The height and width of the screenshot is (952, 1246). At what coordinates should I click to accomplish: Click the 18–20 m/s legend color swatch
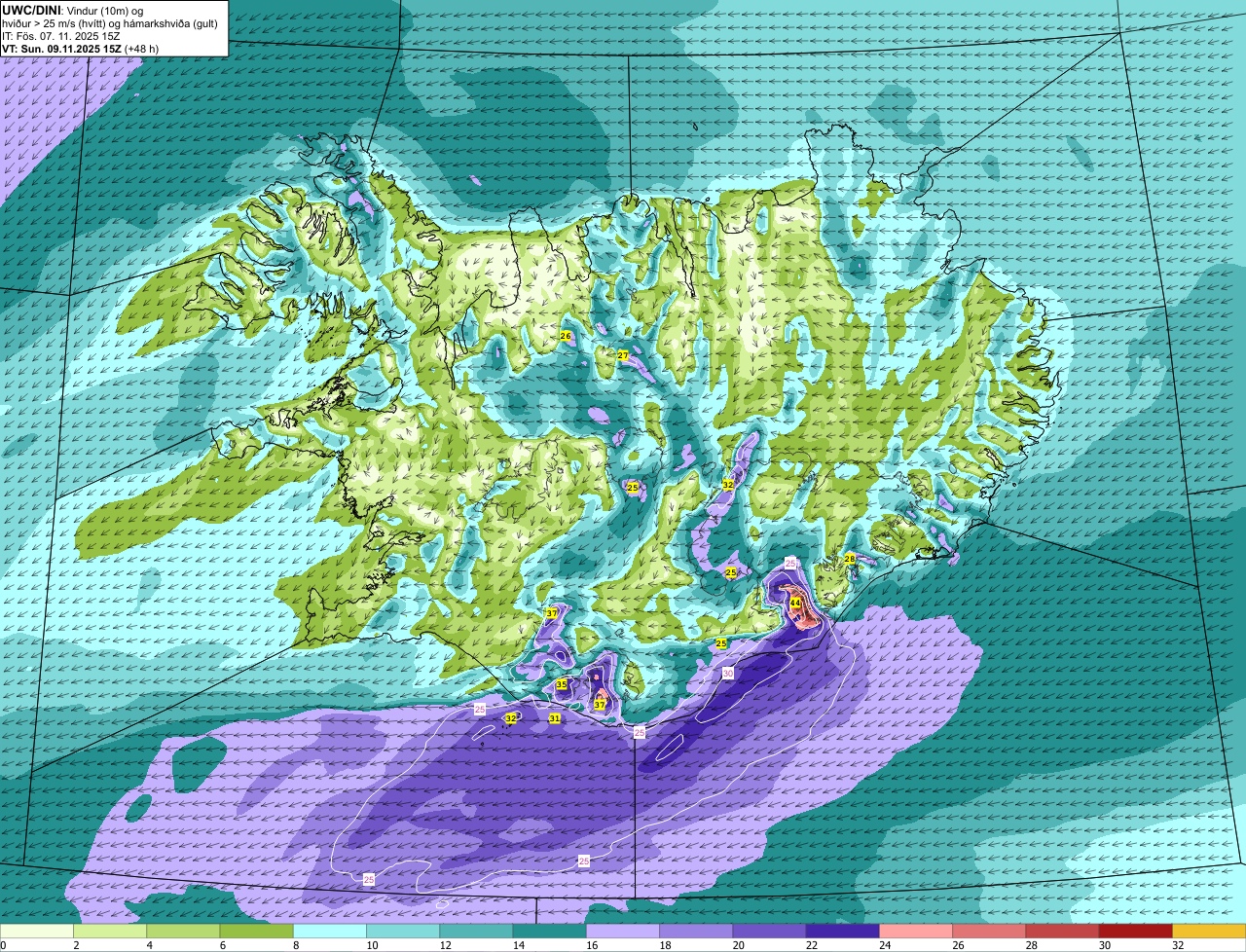[696, 932]
